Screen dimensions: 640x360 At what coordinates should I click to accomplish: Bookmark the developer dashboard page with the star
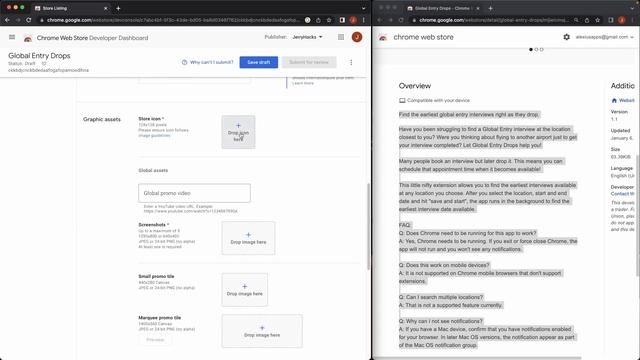[x=329, y=20]
